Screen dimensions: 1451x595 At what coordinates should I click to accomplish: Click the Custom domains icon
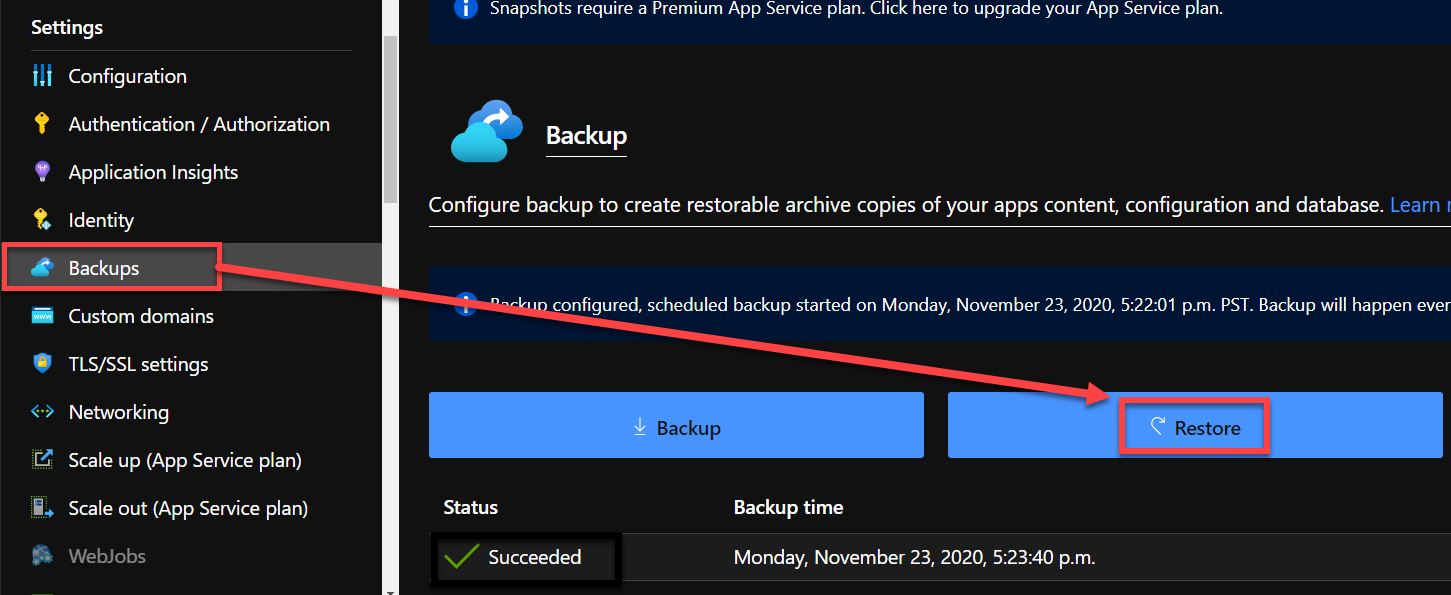pyautogui.click(x=42, y=316)
